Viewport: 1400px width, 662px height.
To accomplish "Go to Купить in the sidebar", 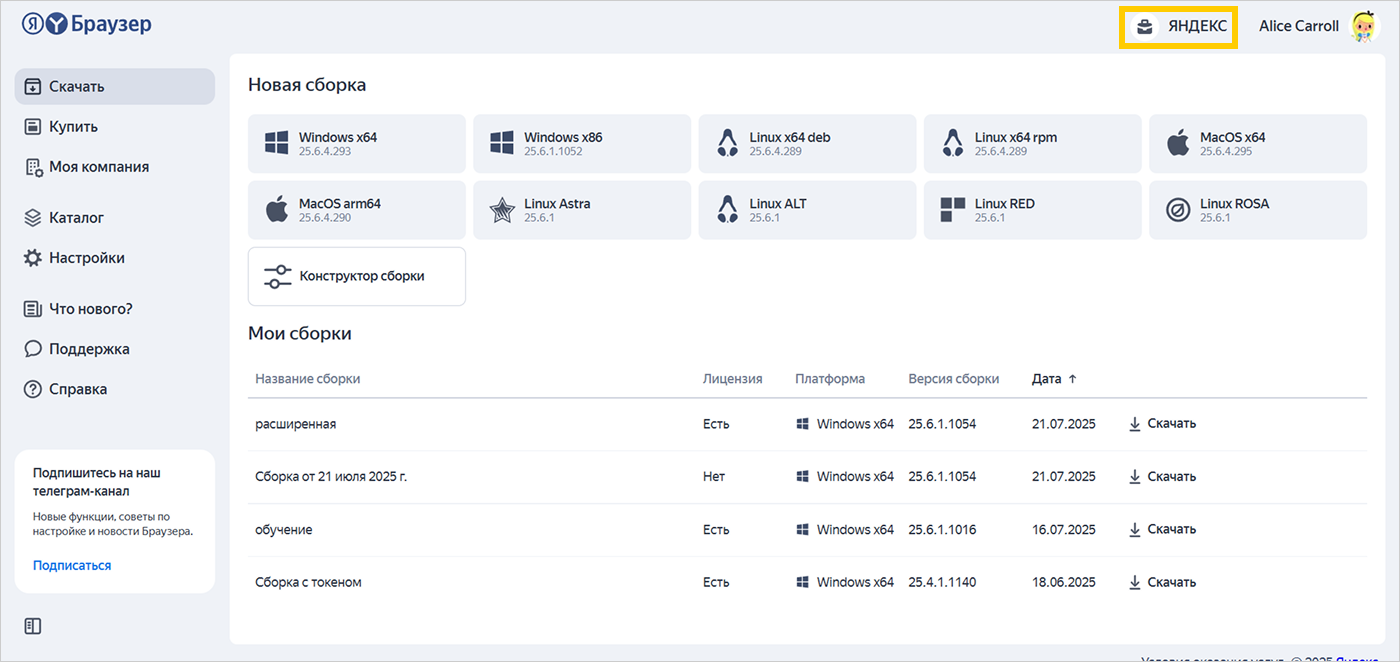I will [x=73, y=127].
